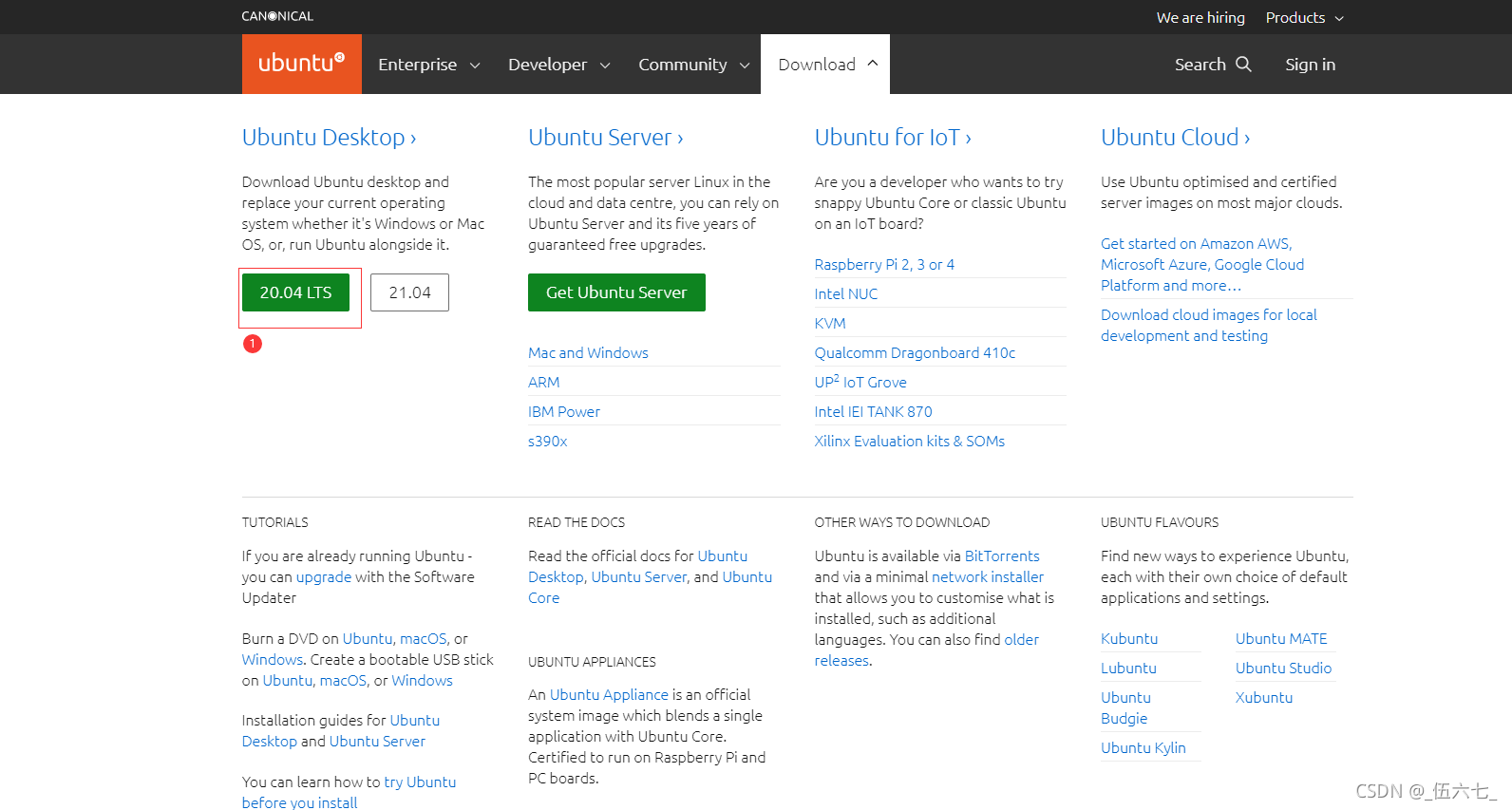
Task: Open the Xubuntu flavour link
Action: click(1264, 697)
